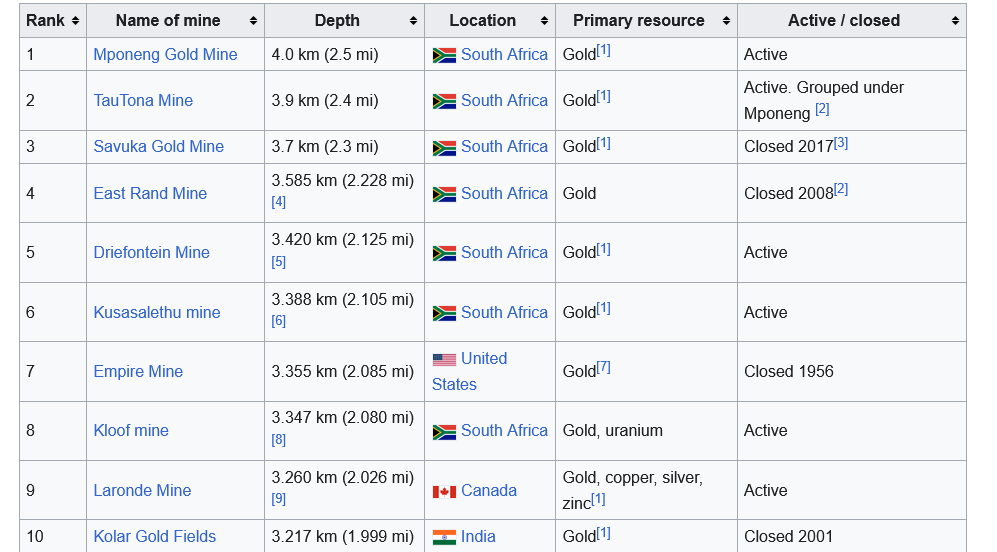Screen dimensions: 997x552
Task: Follow South Africa link in Kusasalethu row
Action: (x=504, y=312)
